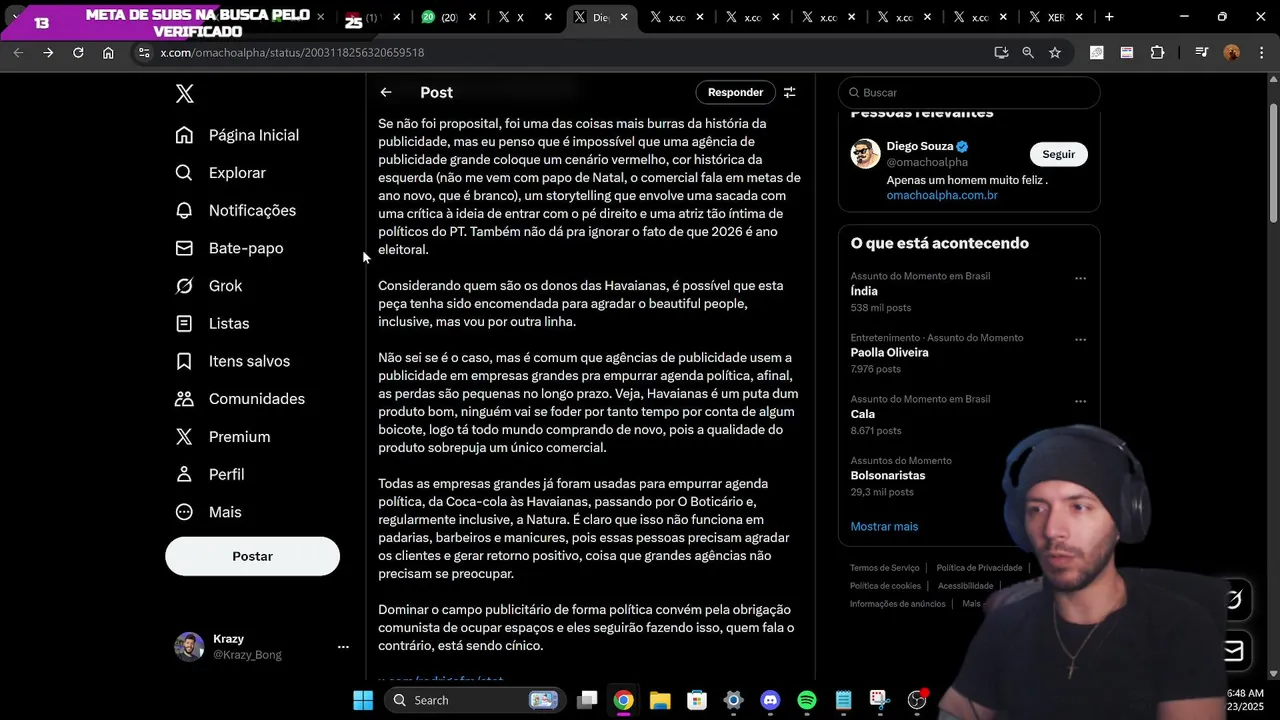Open the Chrome extensions puzzle icon

click(x=1157, y=52)
